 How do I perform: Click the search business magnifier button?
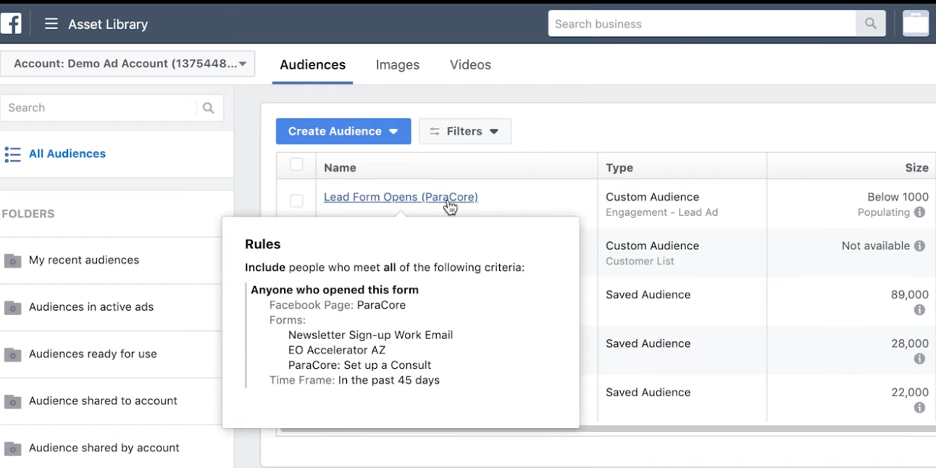tap(871, 24)
